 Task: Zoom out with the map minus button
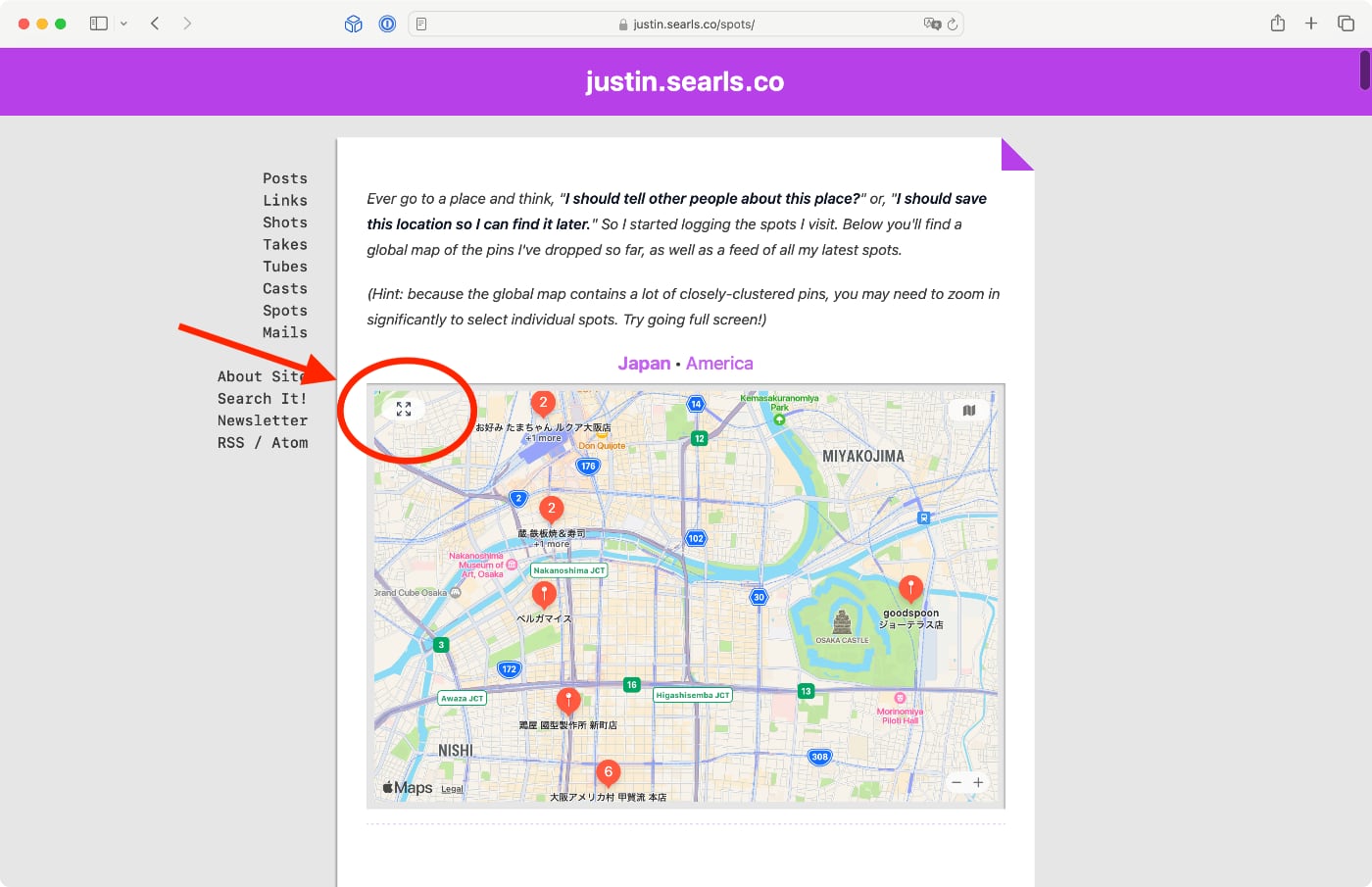point(956,782)
